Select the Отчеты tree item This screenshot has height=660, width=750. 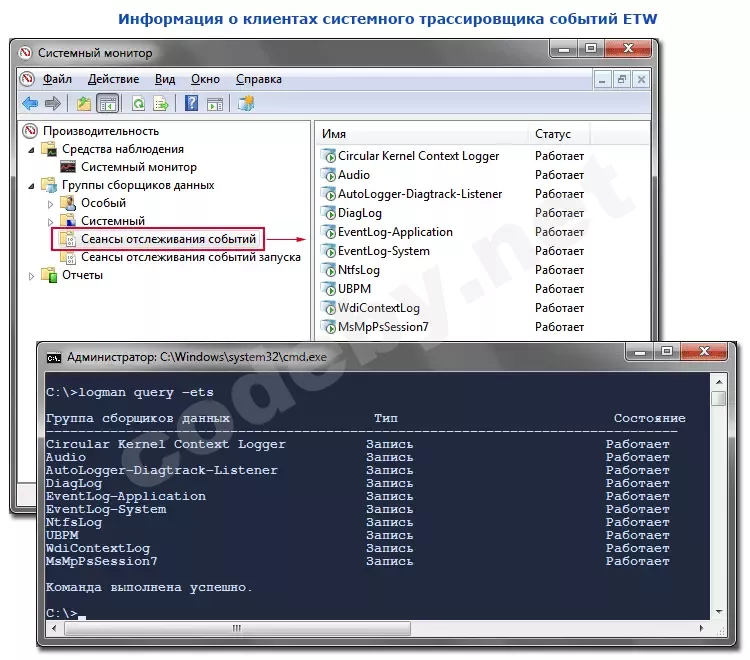point(82,275)
